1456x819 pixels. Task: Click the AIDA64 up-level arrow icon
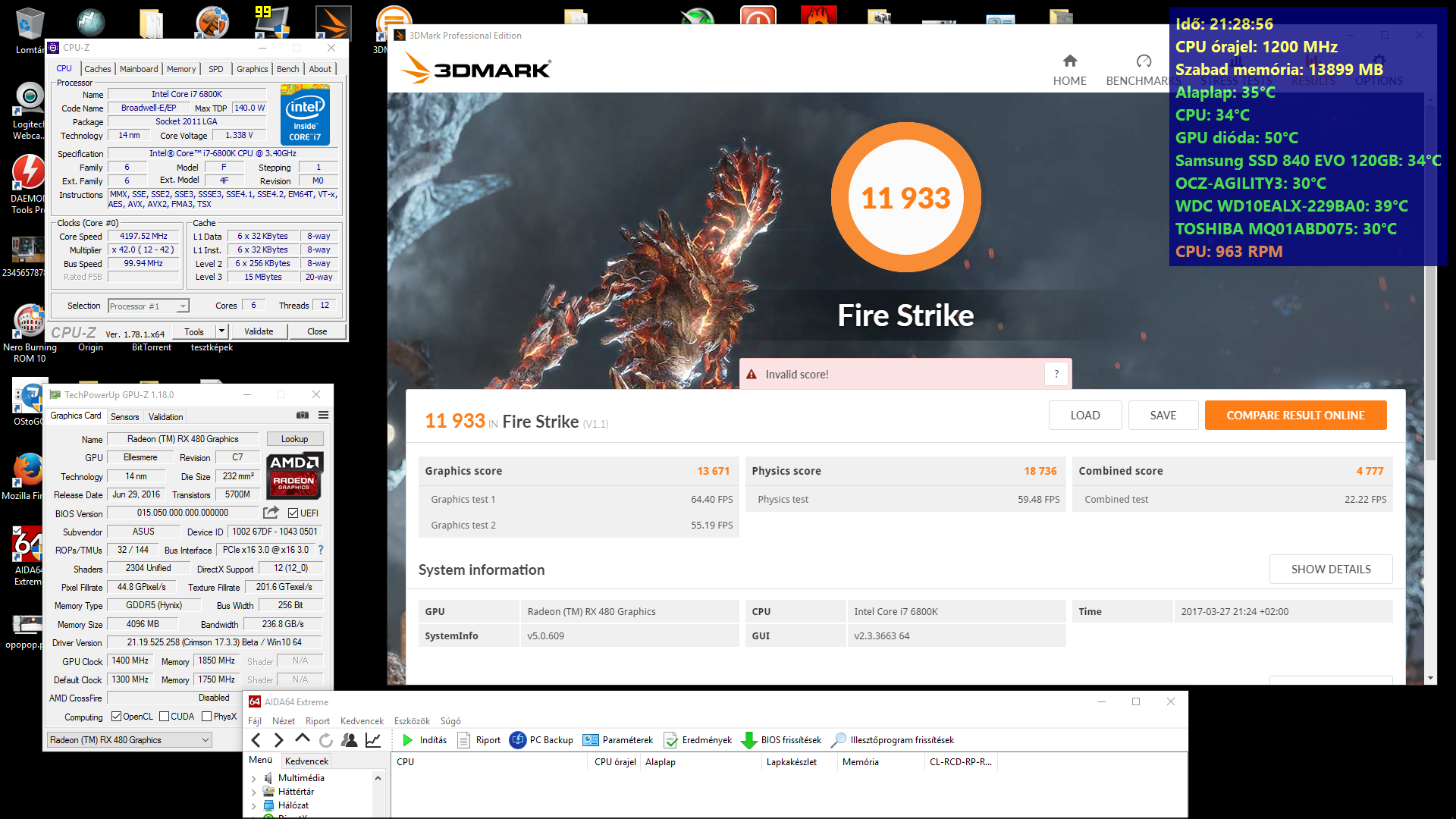303,739
